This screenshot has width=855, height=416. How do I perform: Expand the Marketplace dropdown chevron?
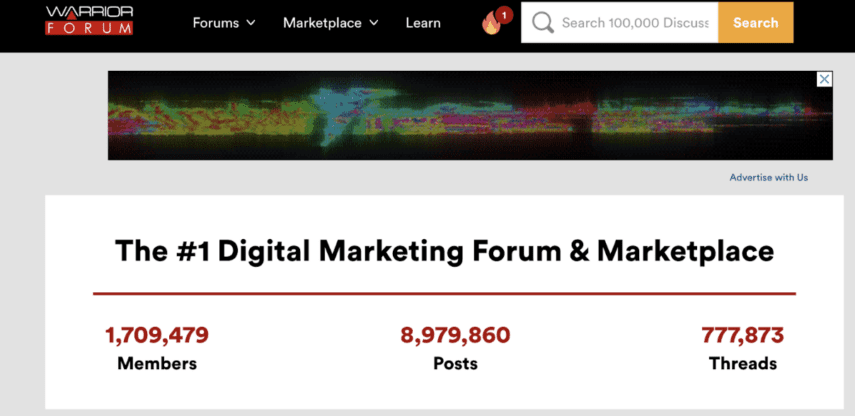374,23
